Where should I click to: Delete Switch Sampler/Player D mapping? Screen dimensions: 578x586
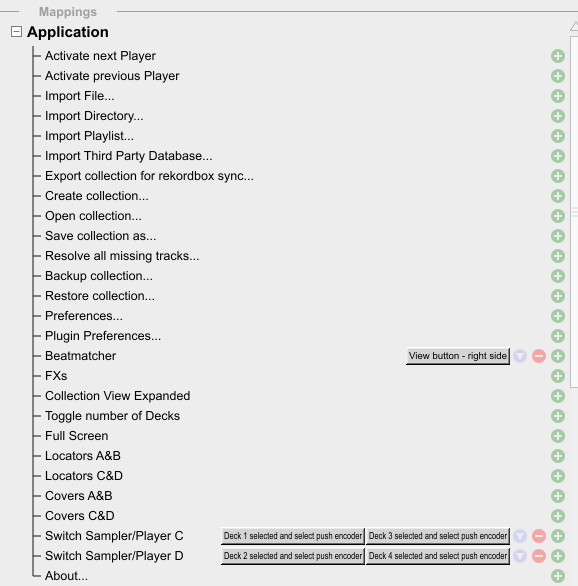(x=539, y=556)
